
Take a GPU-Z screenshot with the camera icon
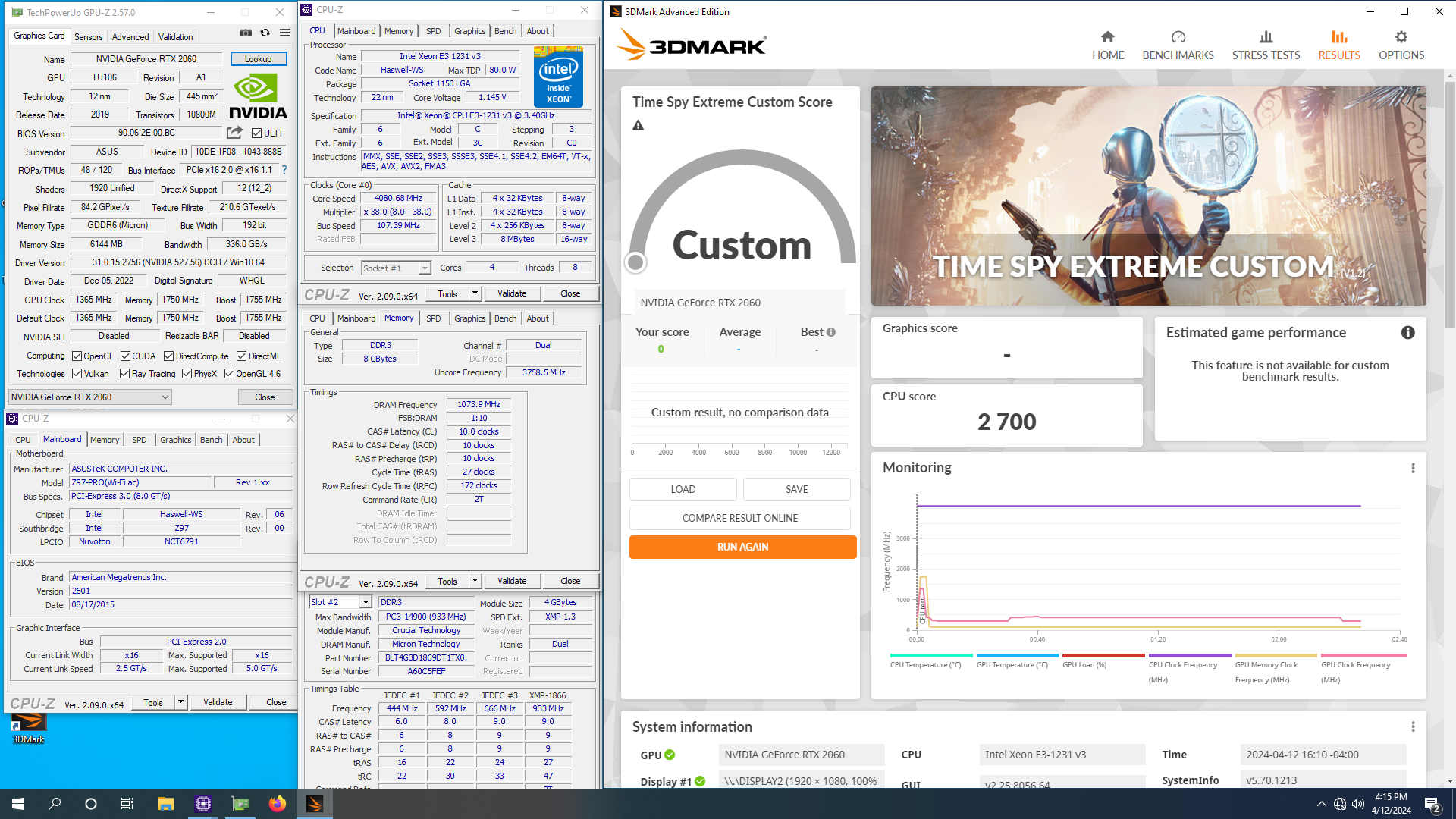pyautogui.click(x=246, y=33)
